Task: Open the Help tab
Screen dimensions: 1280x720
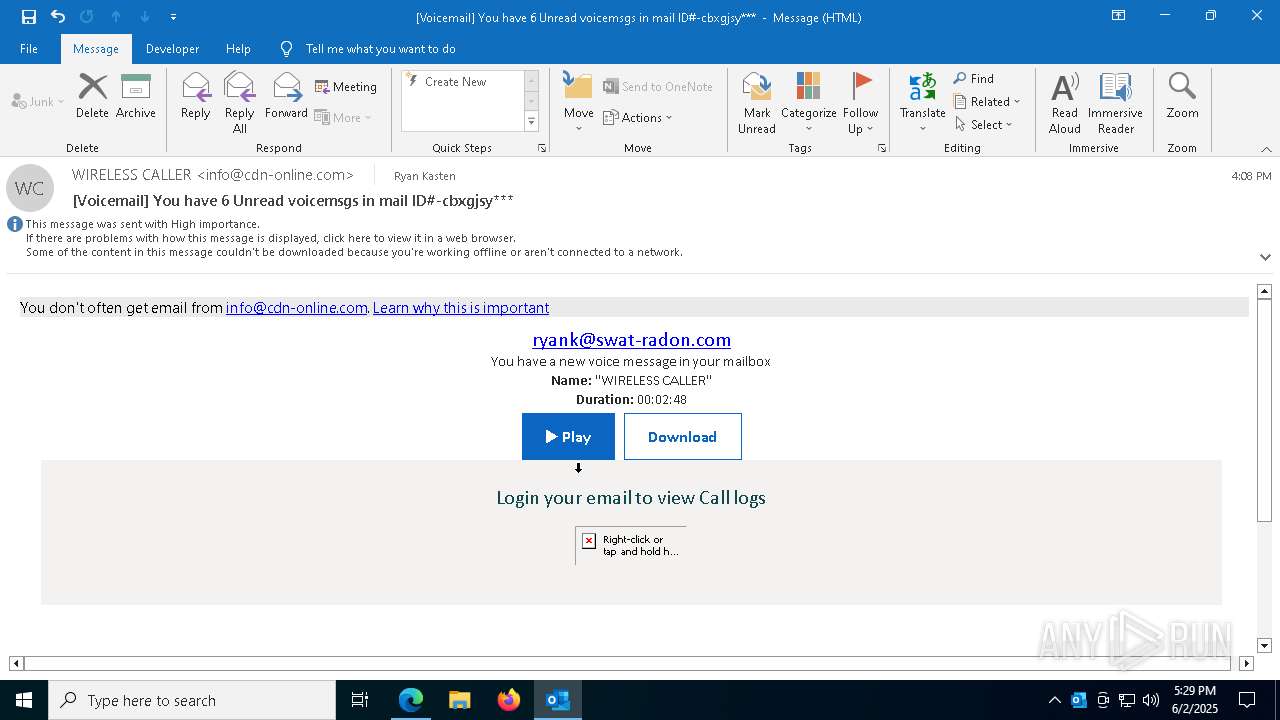Action: pos(238,48)
